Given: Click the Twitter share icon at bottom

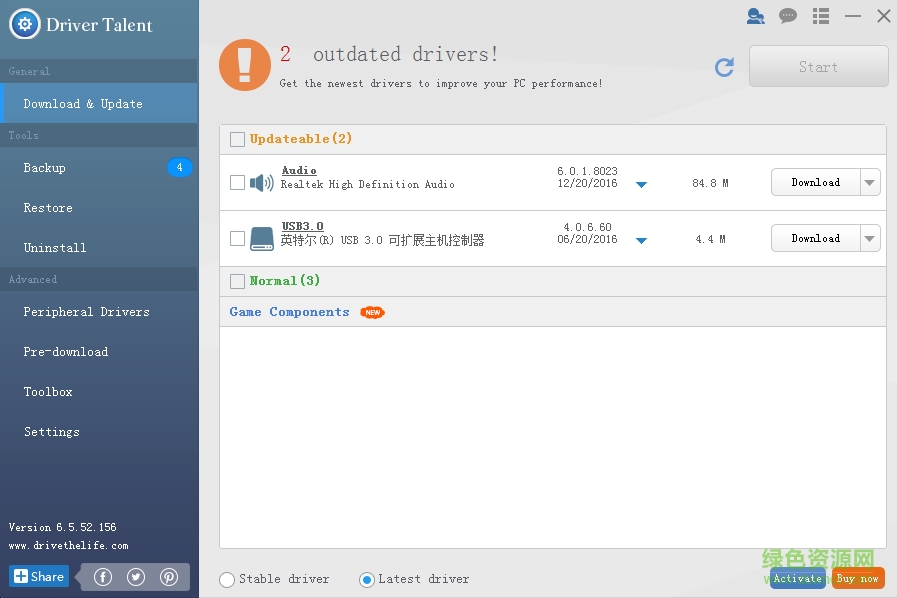Looking at the screenshot, I should (136, 576).
